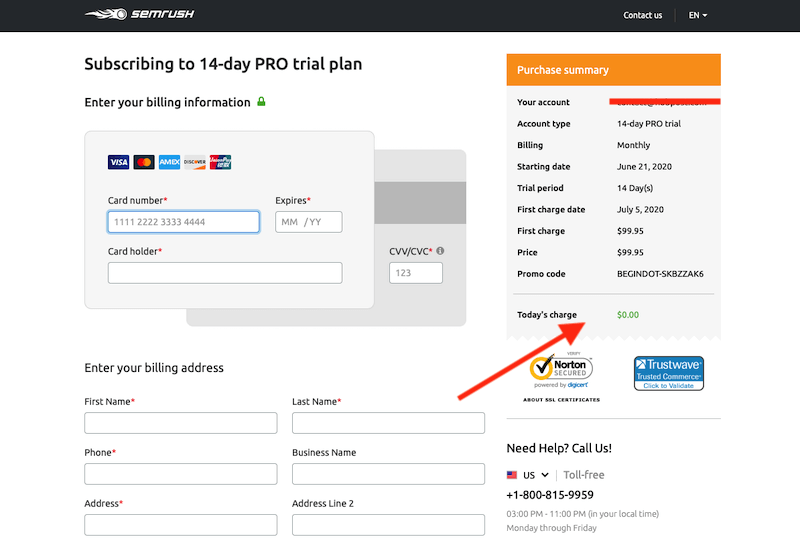Focus the Last Name field
Screen dimensions: 800x543
388,423
